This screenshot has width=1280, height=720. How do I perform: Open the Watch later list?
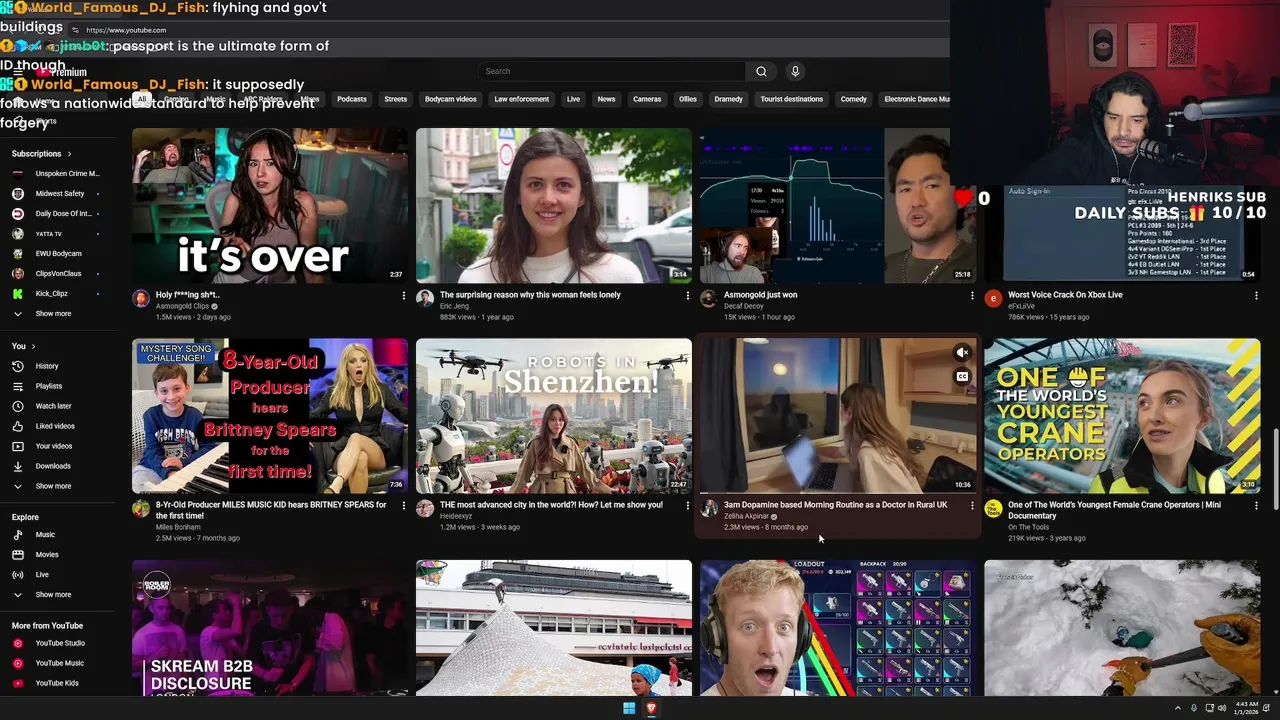tap(53, 406)
